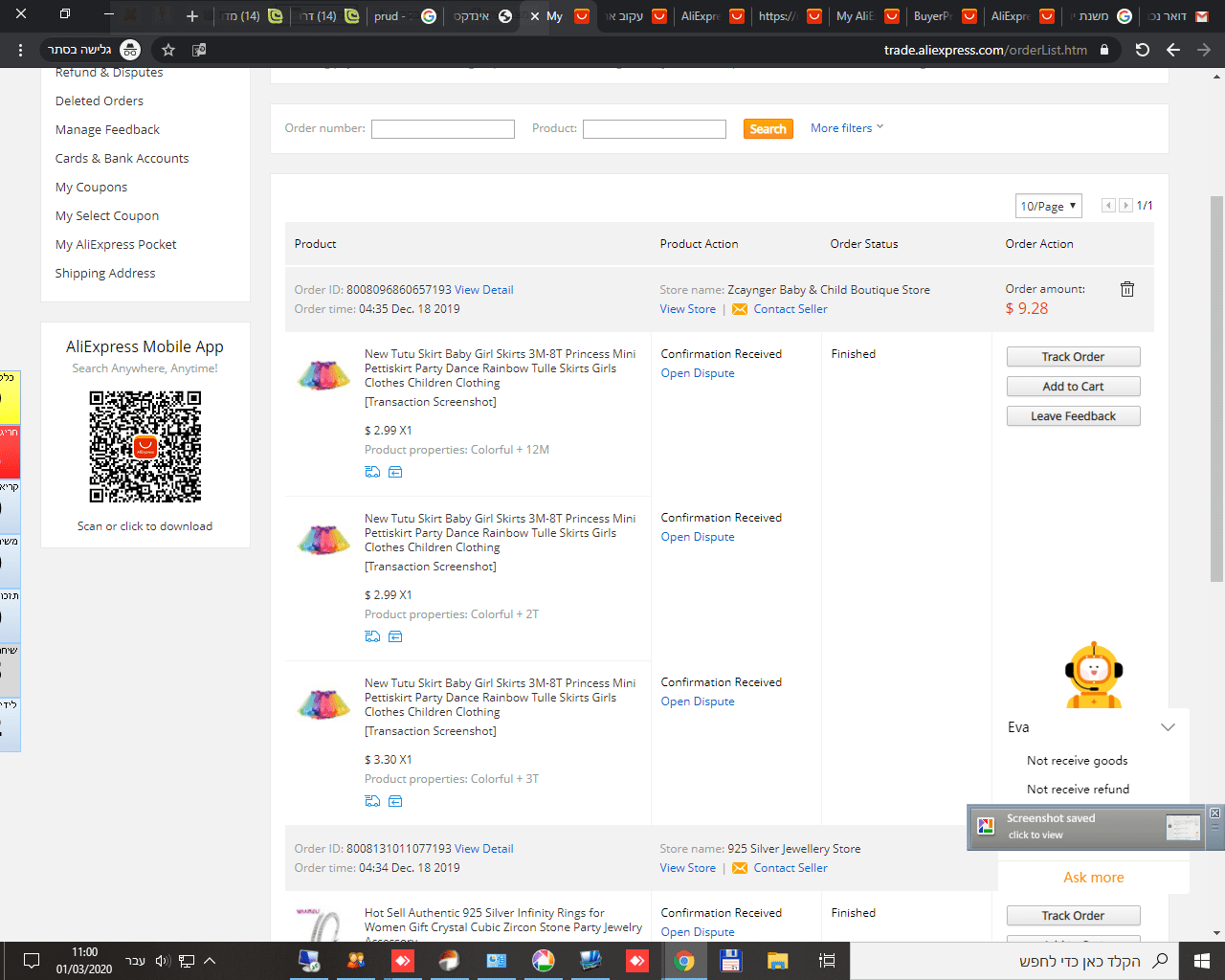
Task: Open Deleted Orders in sidebar
Action: [100, 100]
